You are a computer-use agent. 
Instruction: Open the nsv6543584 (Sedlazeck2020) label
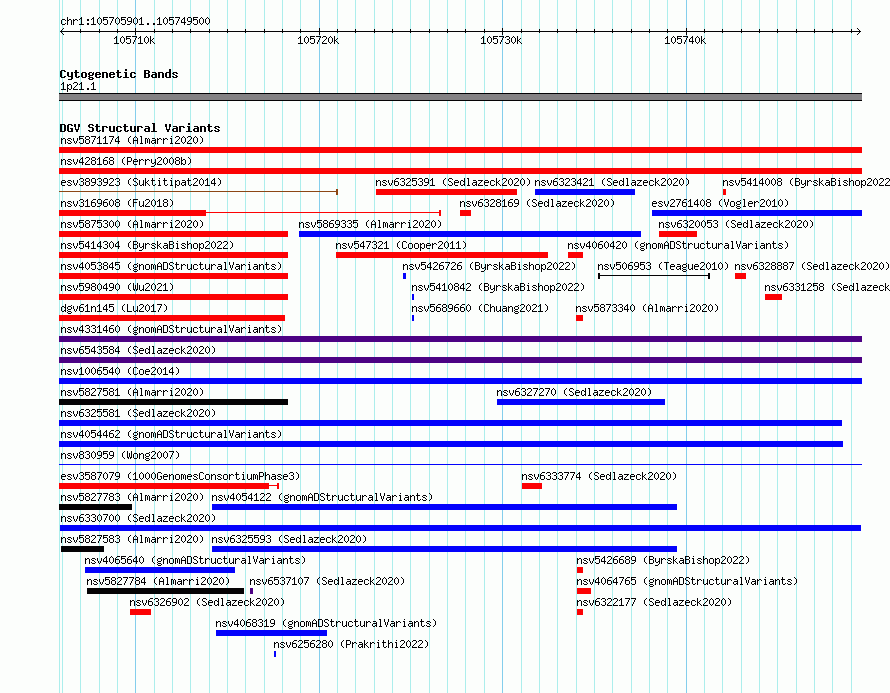pyautogui.click(x=138, y=350)
